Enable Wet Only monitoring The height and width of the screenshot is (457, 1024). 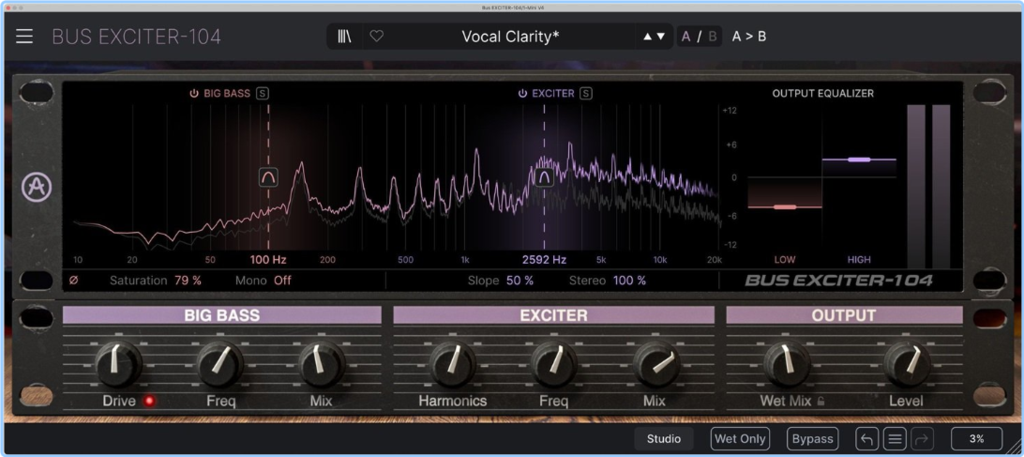740,439
